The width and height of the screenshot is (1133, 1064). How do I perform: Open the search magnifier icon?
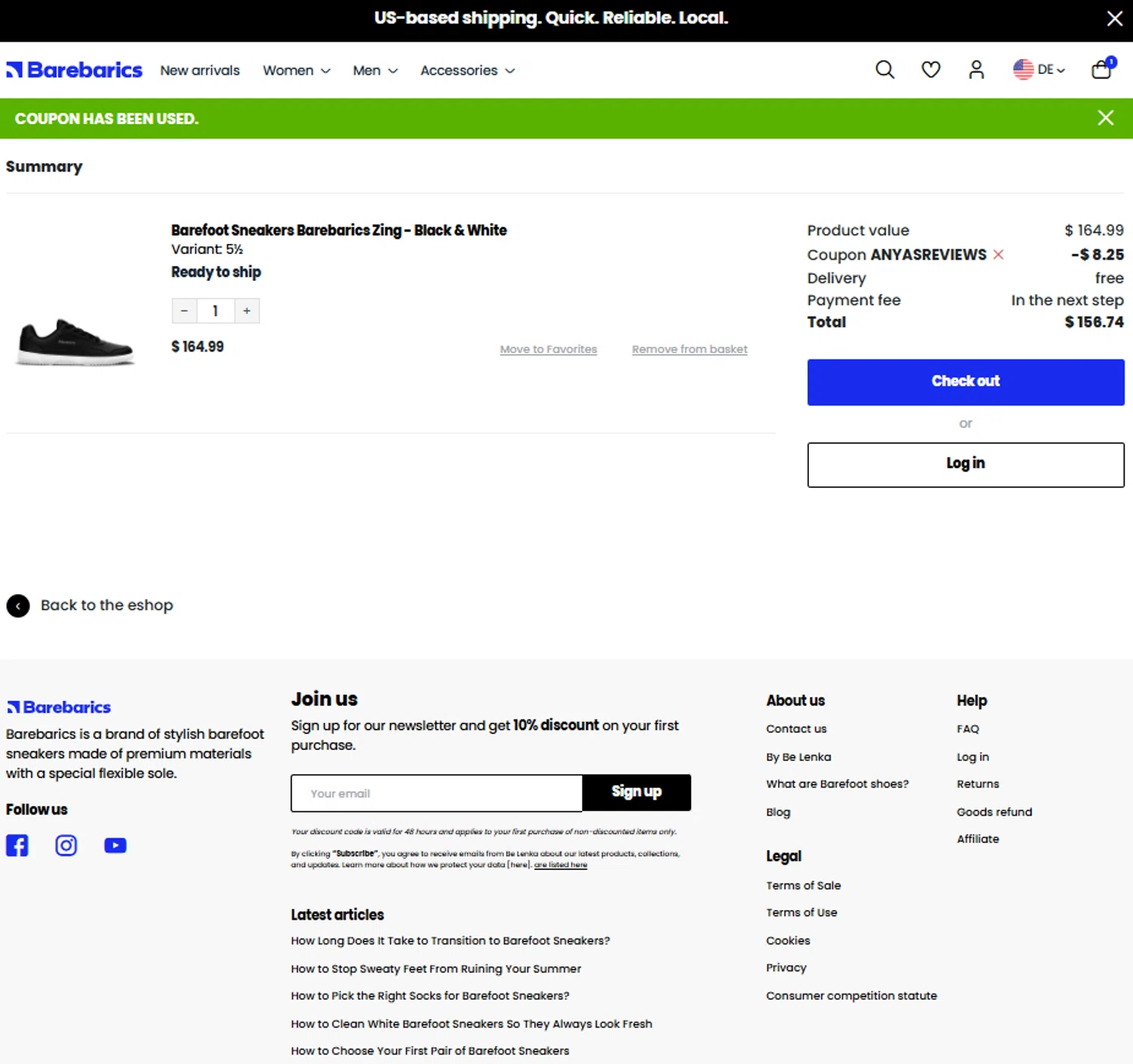[884, 70]
